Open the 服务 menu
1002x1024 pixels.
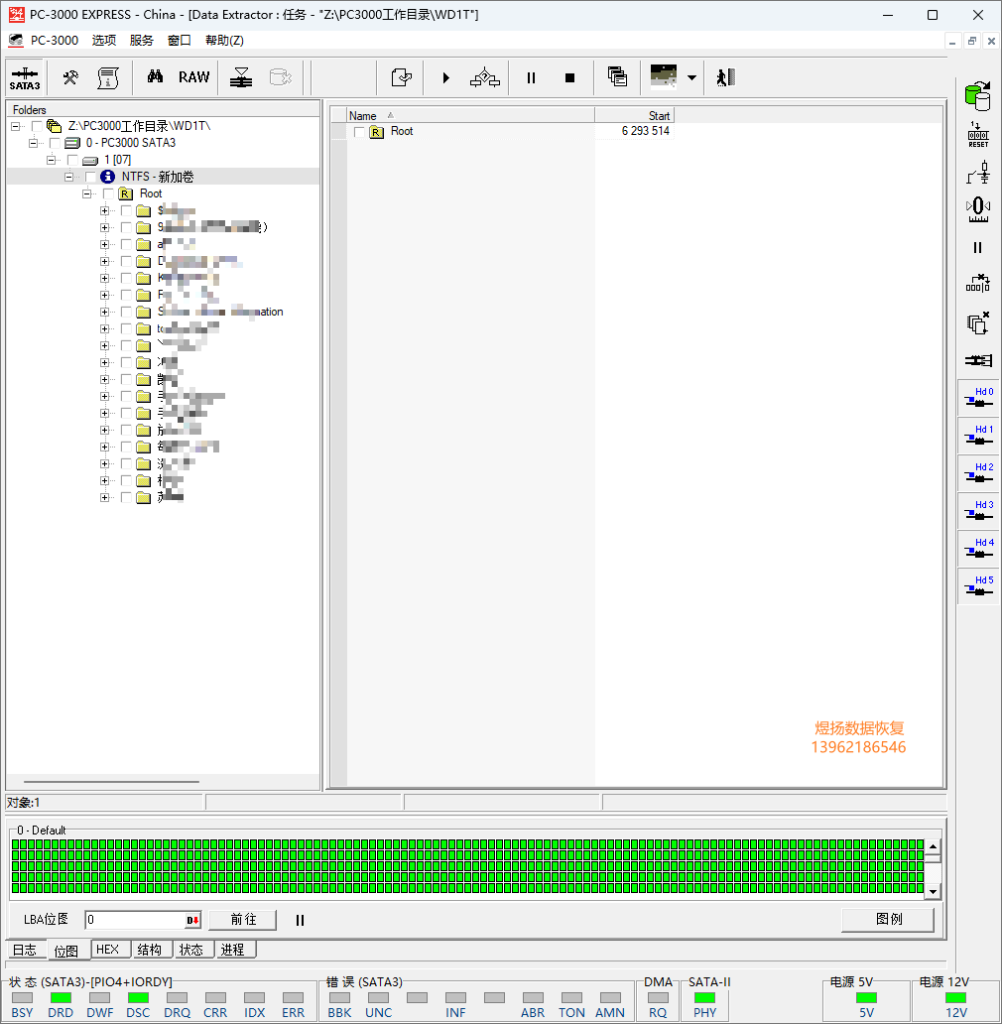tap(141, 40)
